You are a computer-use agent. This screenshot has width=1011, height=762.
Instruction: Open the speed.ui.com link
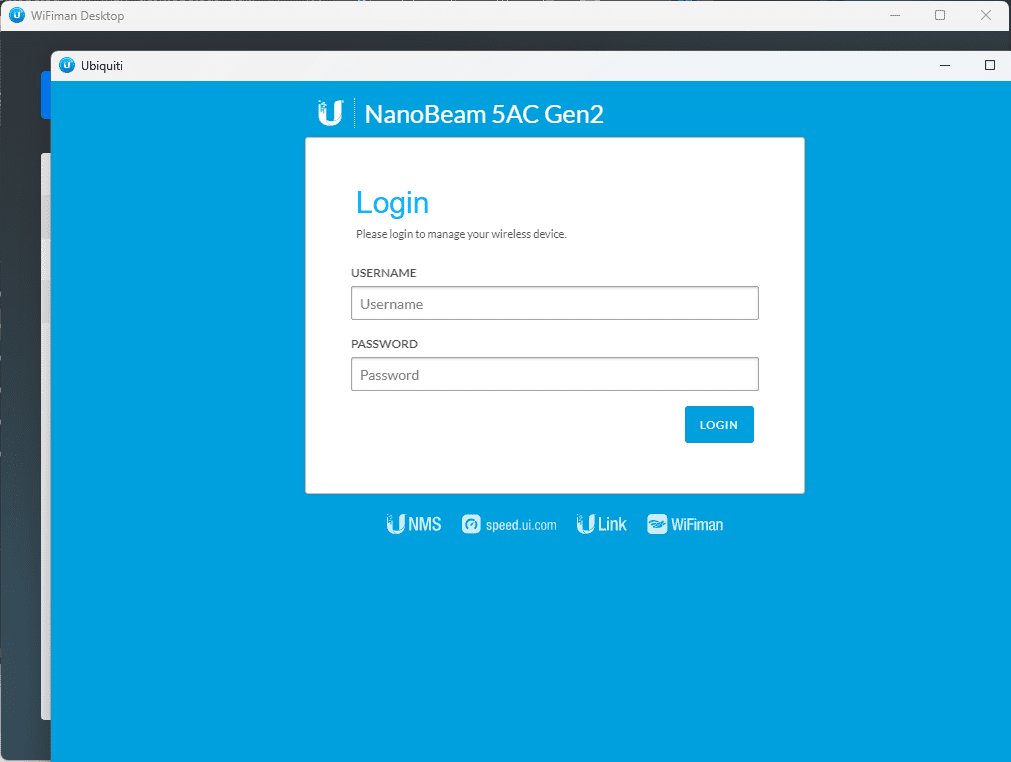pos(509,525)
